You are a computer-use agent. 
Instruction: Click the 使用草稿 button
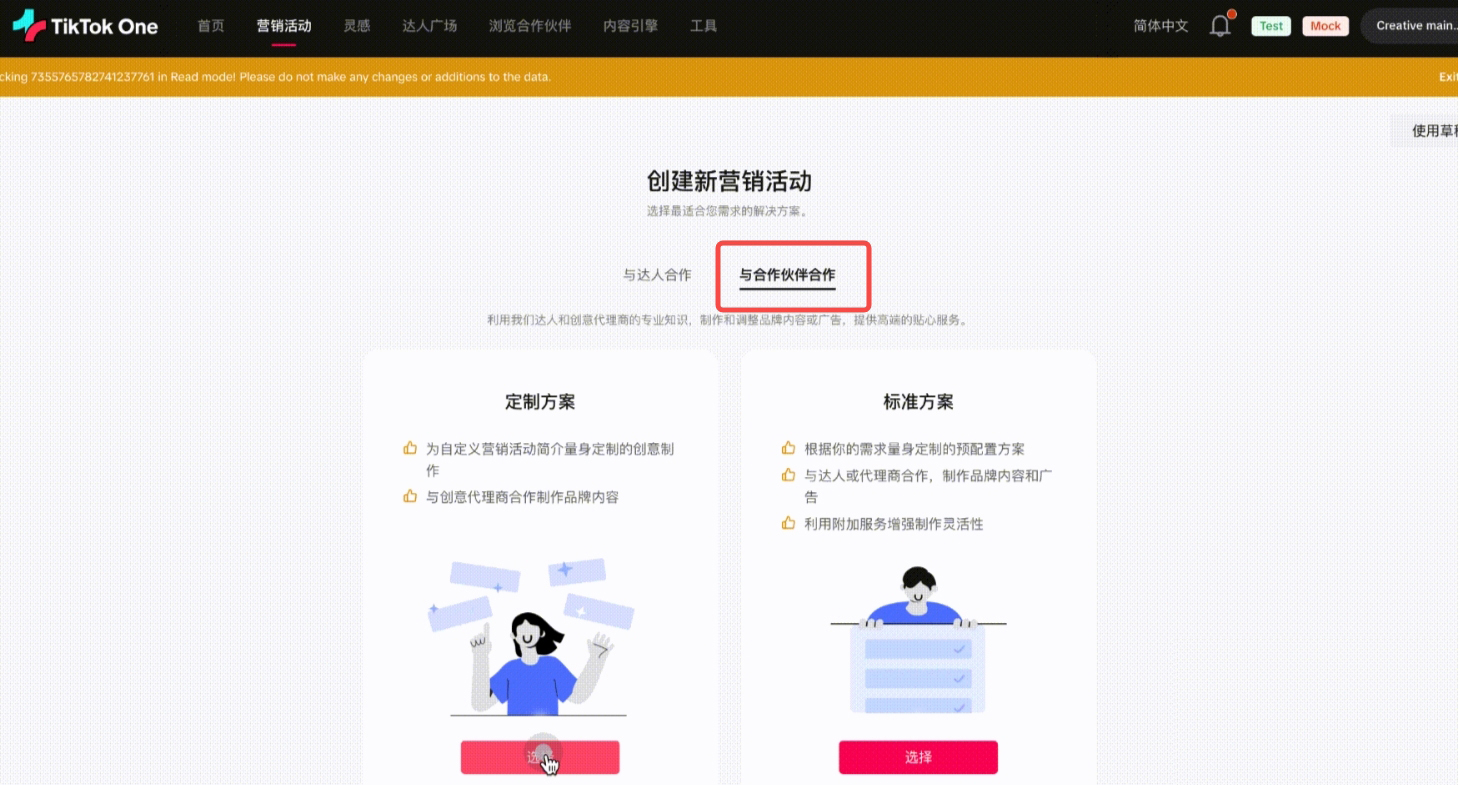pos(1428,131)
